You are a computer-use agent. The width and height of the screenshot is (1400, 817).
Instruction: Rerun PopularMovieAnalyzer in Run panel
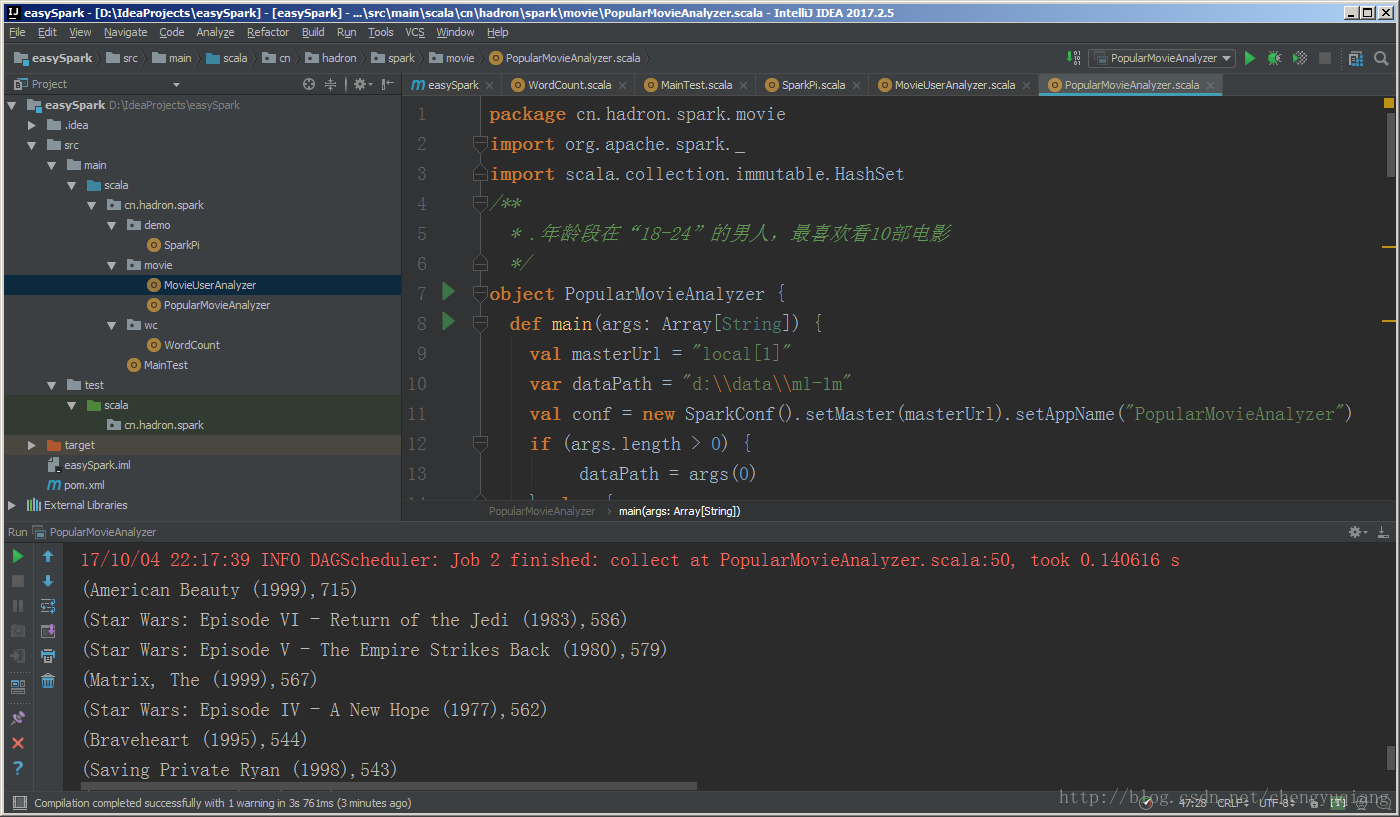click(x=18, y=556)
